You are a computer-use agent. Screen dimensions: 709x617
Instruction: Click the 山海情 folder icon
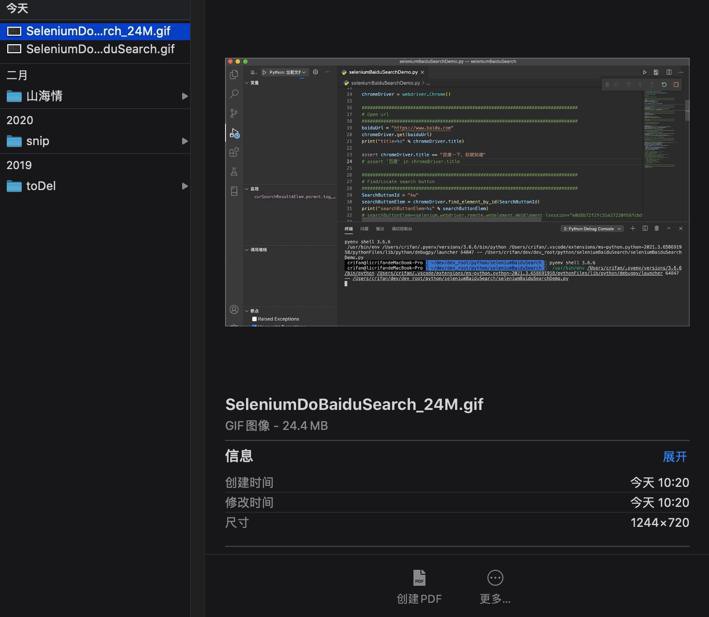[x=14, y=96]
